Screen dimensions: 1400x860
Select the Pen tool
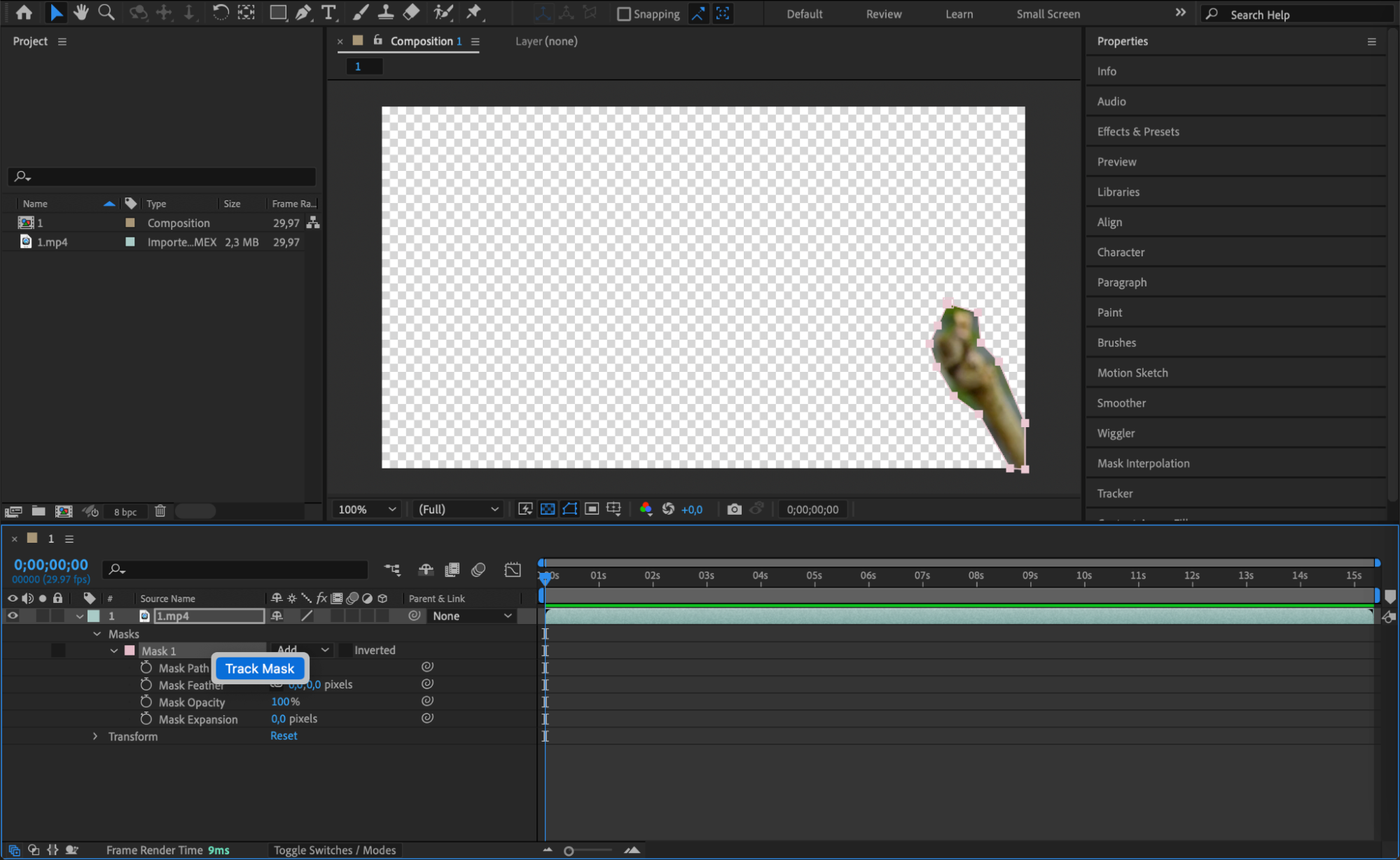pos(303,13)
